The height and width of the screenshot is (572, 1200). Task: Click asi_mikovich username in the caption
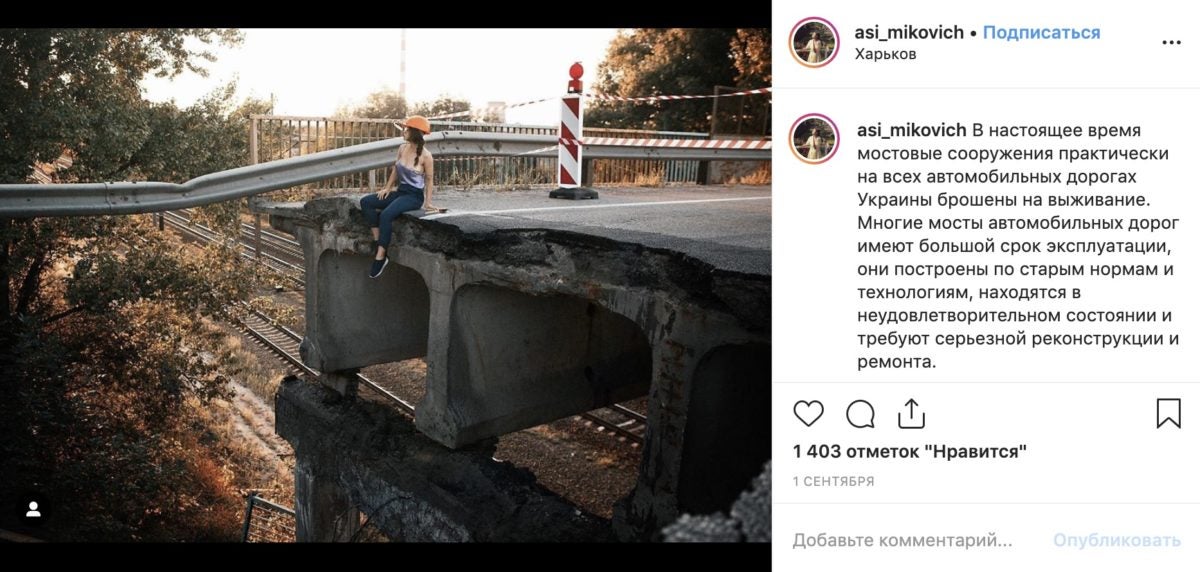click(x=912, y=130)
